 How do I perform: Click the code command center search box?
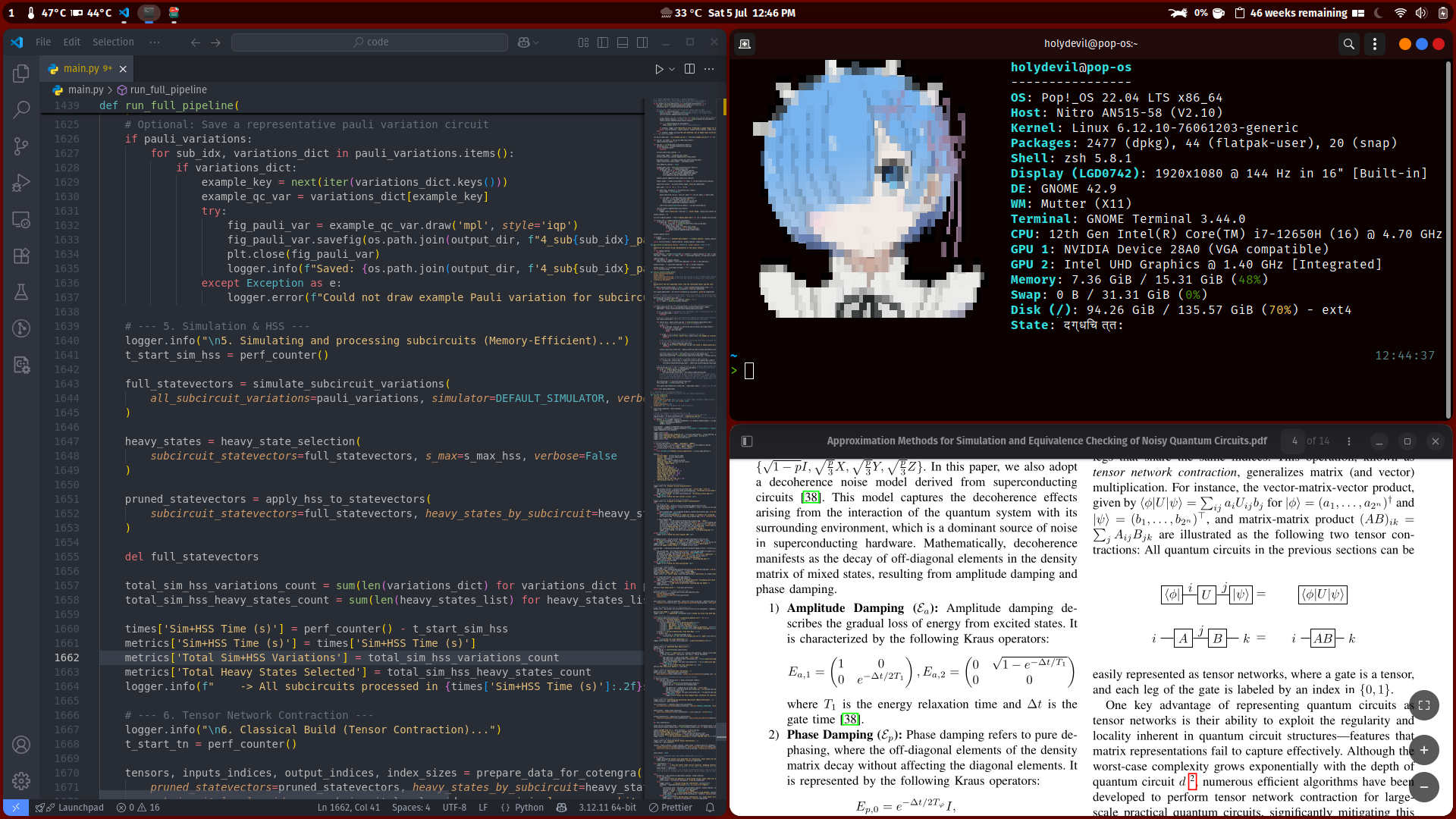[x=369, y=42]
